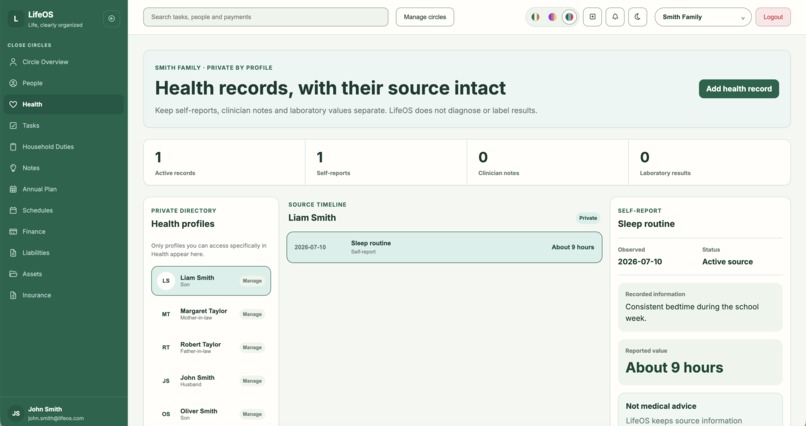Open the People section
The image size is (806, 426).
pyautogui.click(x=64, y=83)
